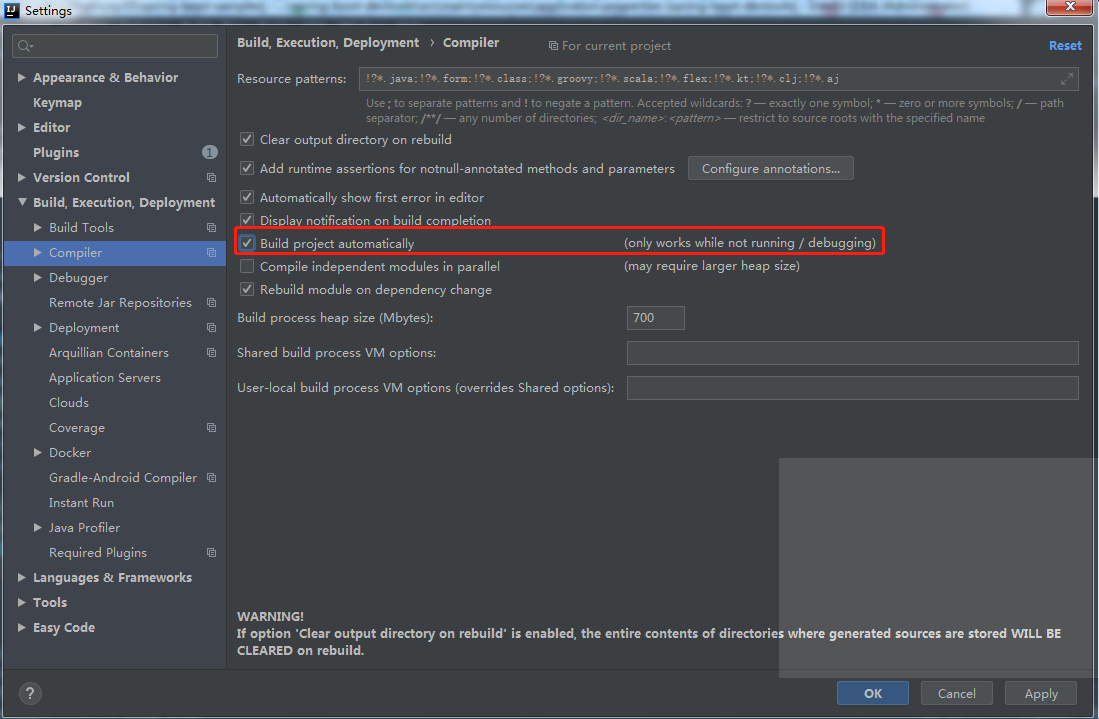Expand the Appearance & Behavior section
This screenshot has height=719, width=1099.
click(21, 77)
